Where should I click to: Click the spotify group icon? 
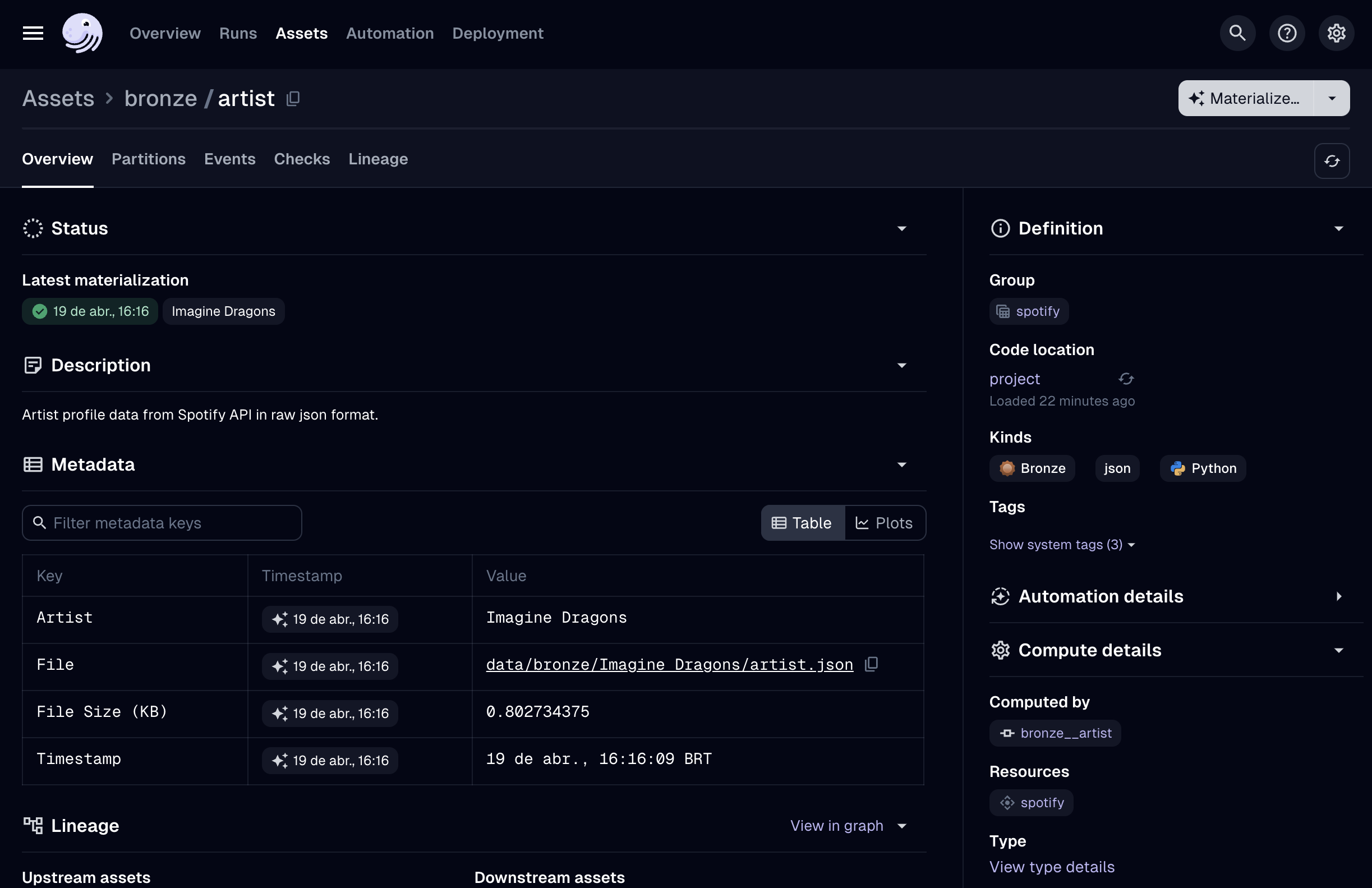point(1003,311)
